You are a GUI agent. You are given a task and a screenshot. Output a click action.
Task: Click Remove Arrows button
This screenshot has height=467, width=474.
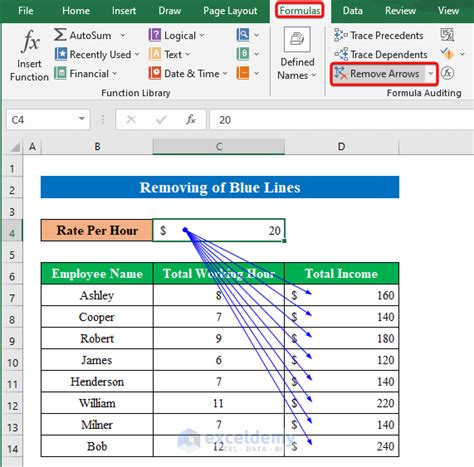378,73
